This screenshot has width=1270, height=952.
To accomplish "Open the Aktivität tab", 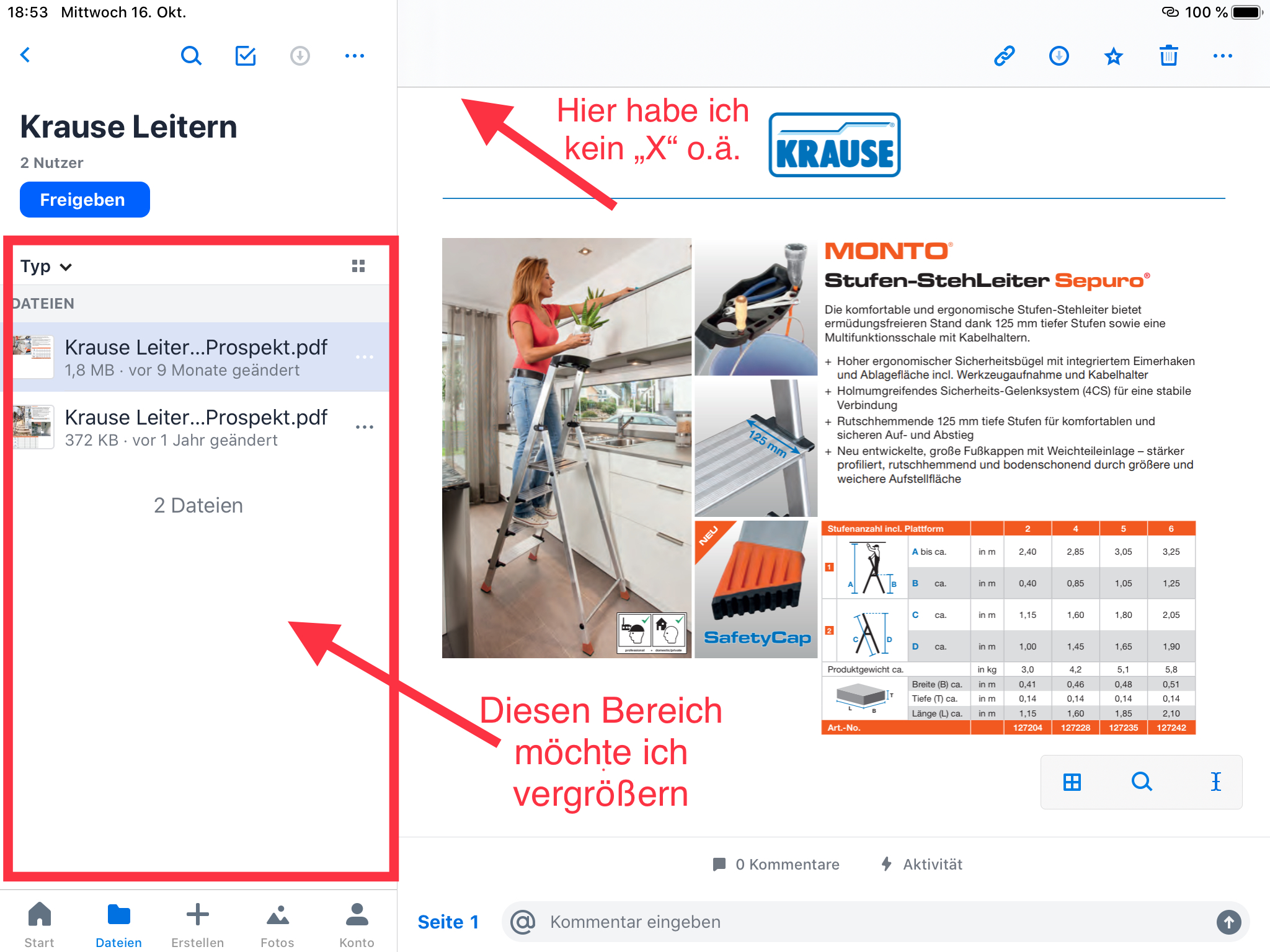I will 922,864.
